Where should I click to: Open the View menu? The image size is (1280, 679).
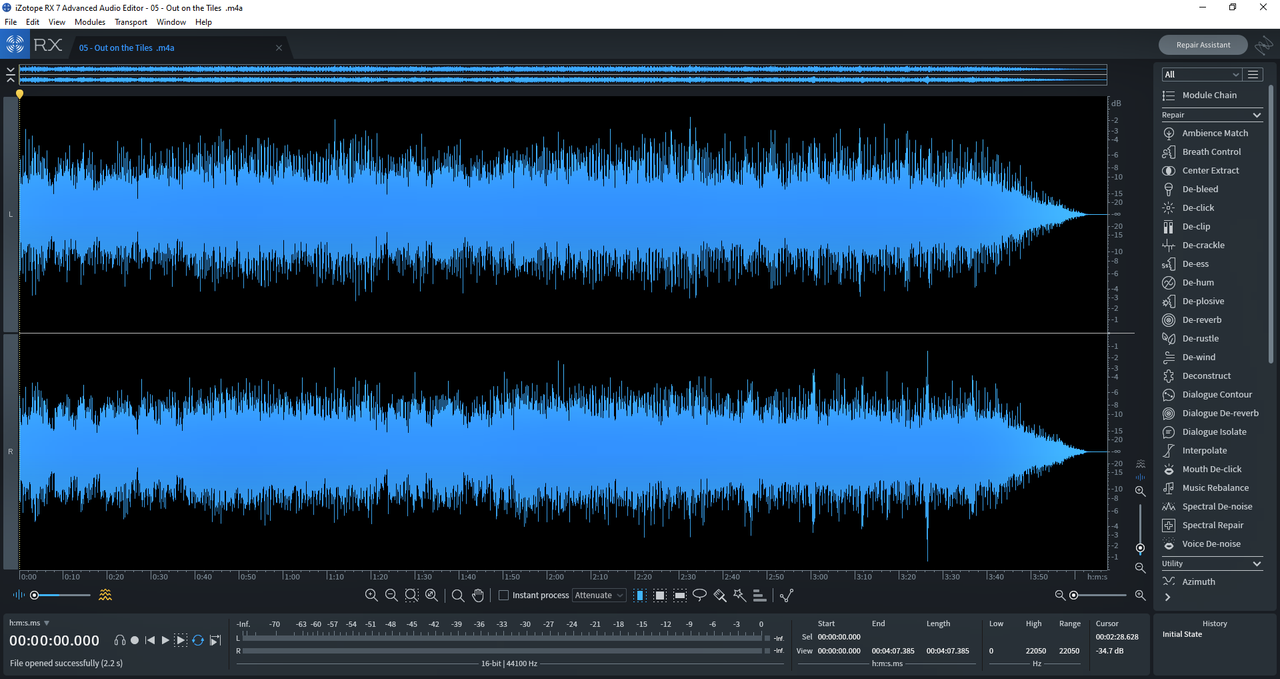(x=57, y=22)
